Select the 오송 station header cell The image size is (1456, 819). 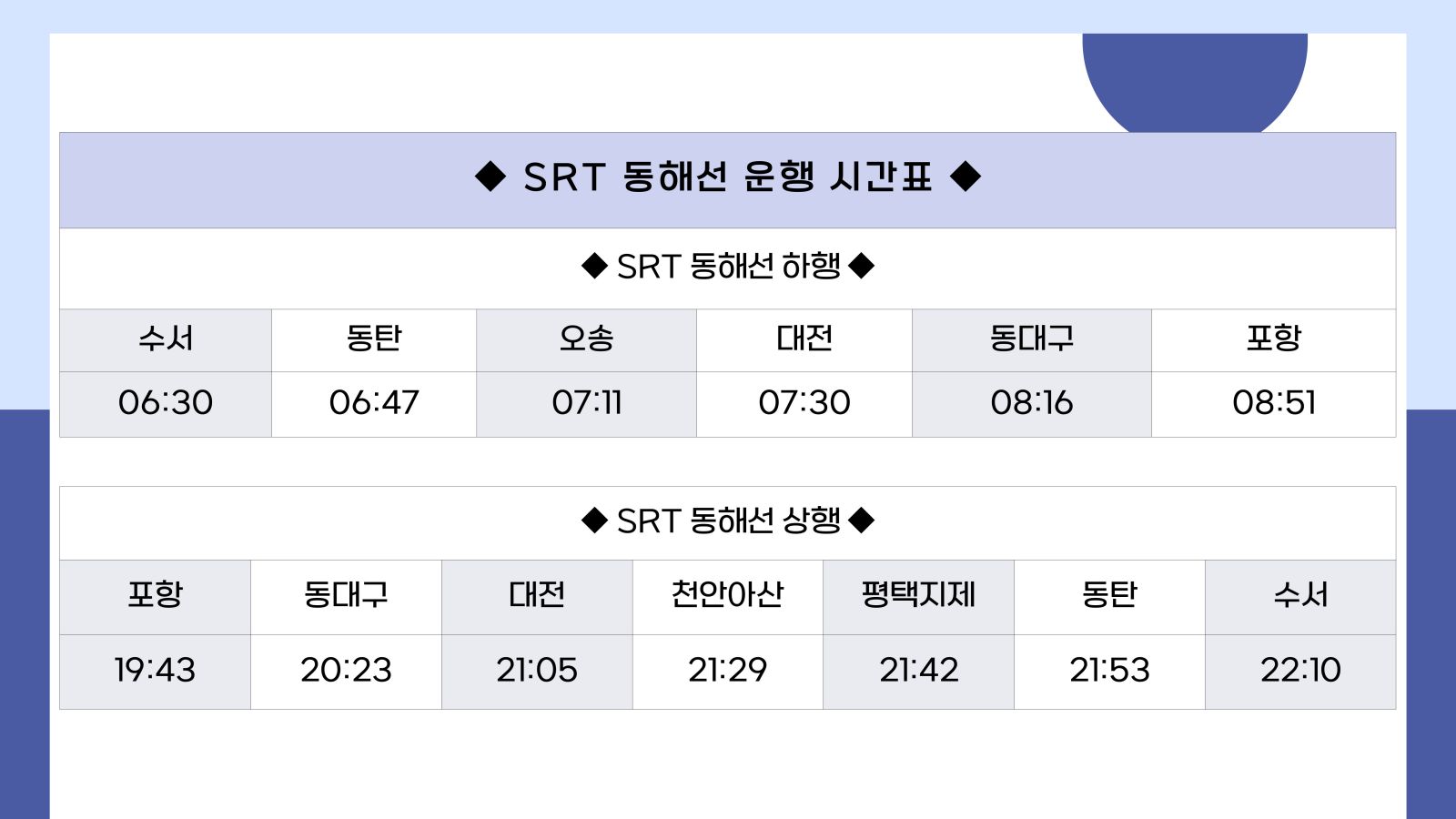(x=586, y=339)
